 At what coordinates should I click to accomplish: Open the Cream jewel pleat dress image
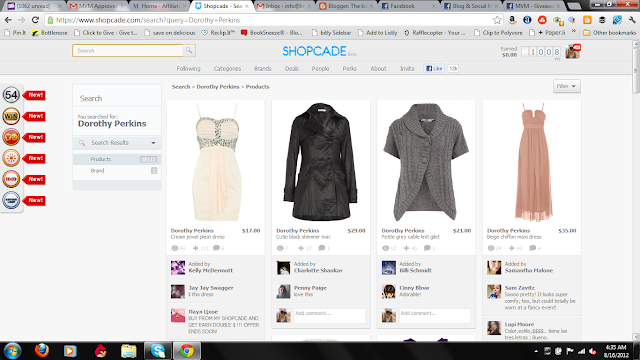[x=216, y=162]
